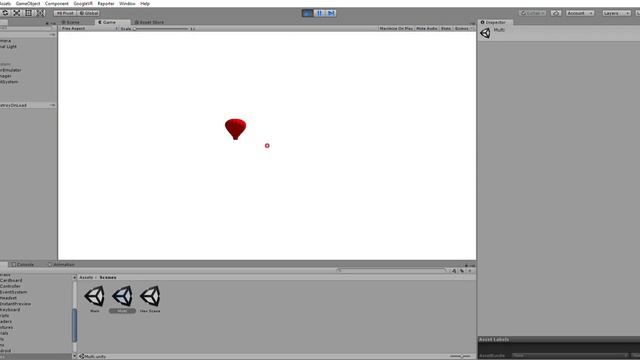Click the Project folder tree scrollbar
This screenshot has width=640, height=360.
[74, 325]
